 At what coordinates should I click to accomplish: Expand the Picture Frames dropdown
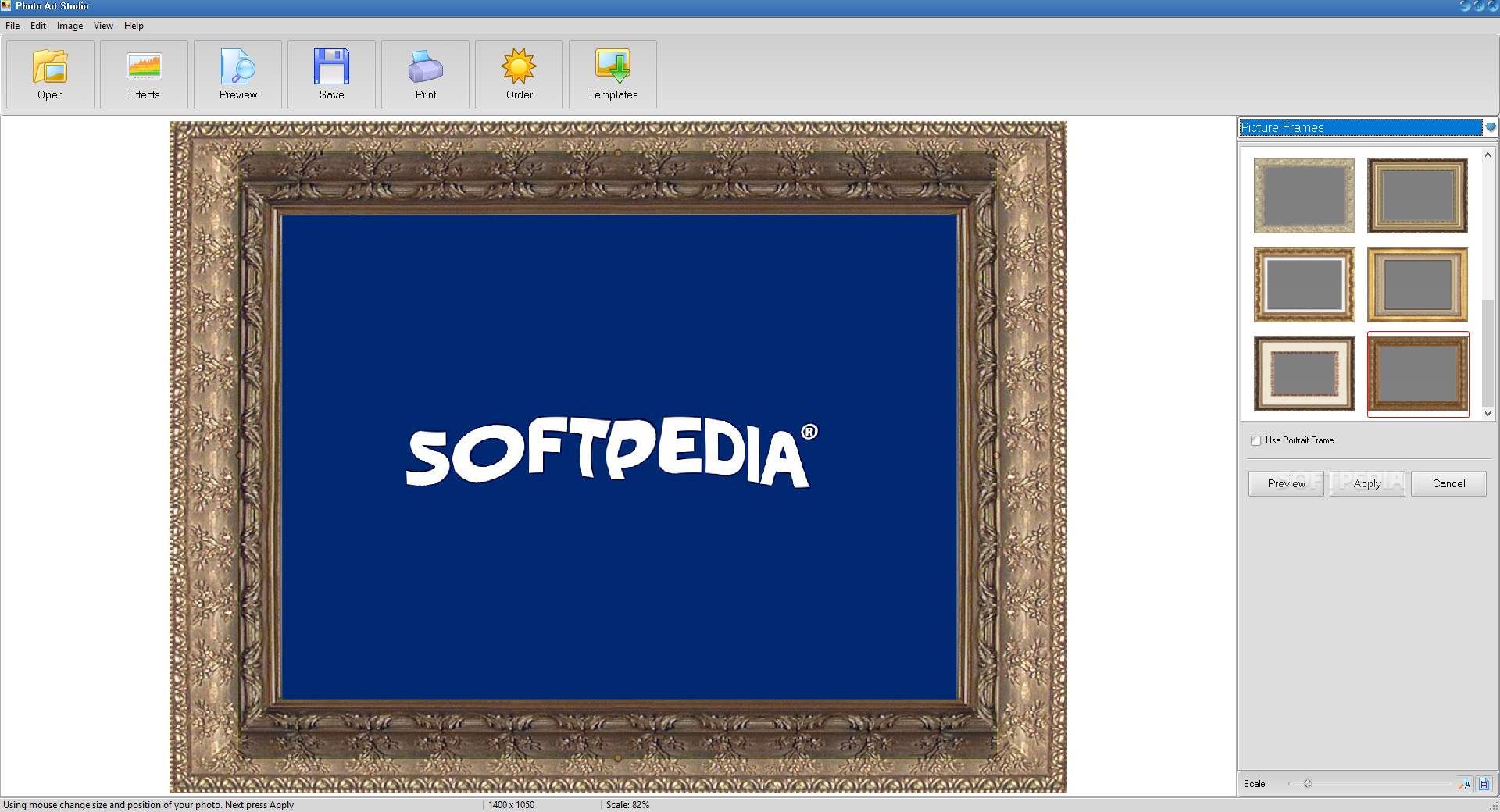coord(1491,127)
